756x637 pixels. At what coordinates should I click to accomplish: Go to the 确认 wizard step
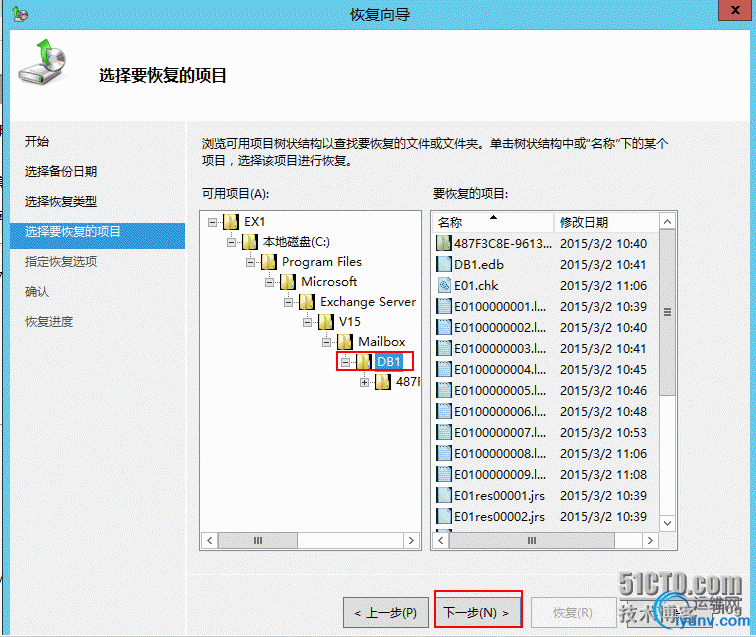[37, 291]
